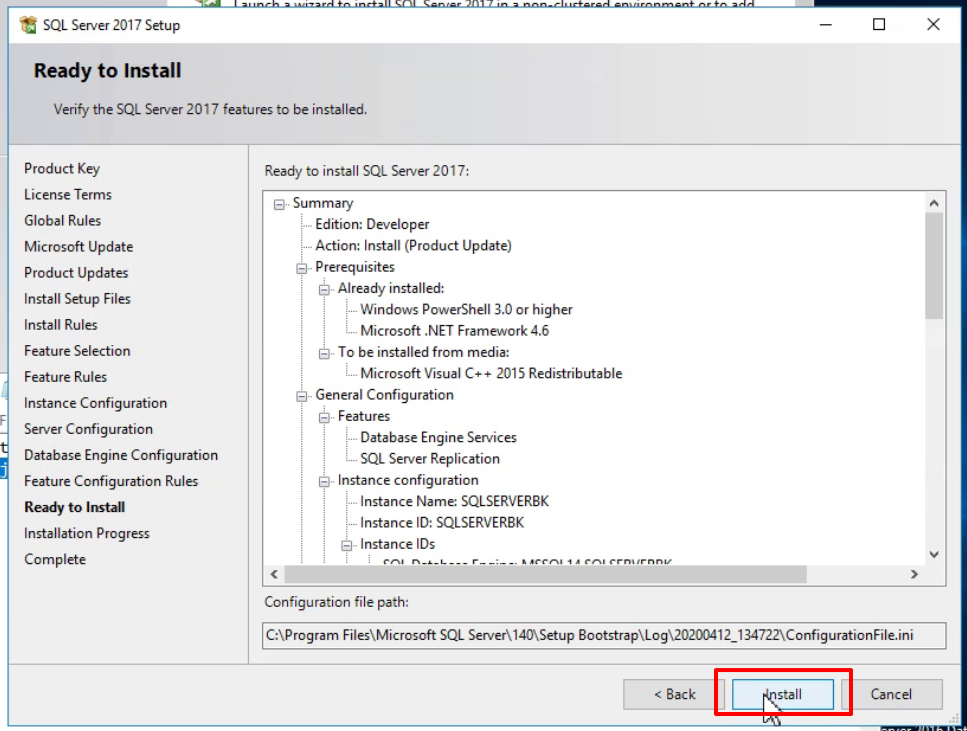967x731 pixels.
Task: Collapse the Already installed node
Action: coord(324,289)
